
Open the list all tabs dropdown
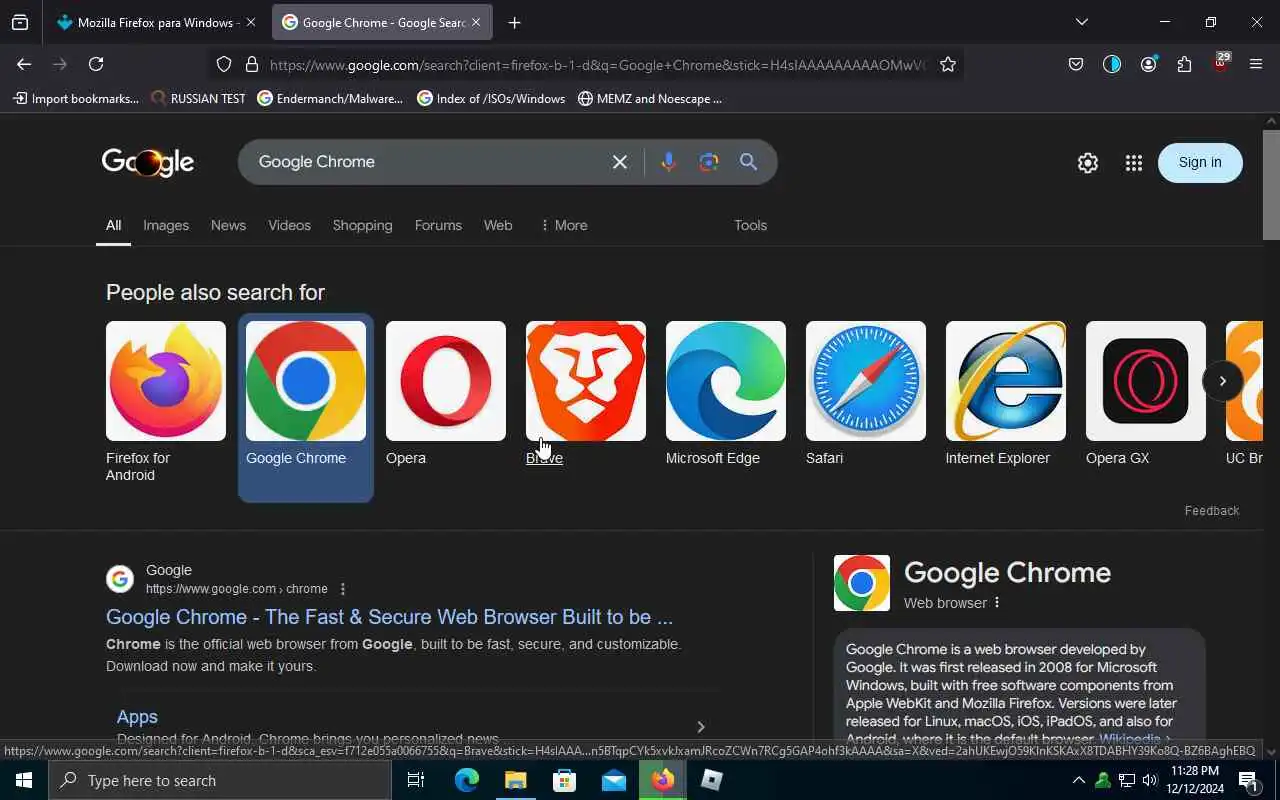[1081, 22]
